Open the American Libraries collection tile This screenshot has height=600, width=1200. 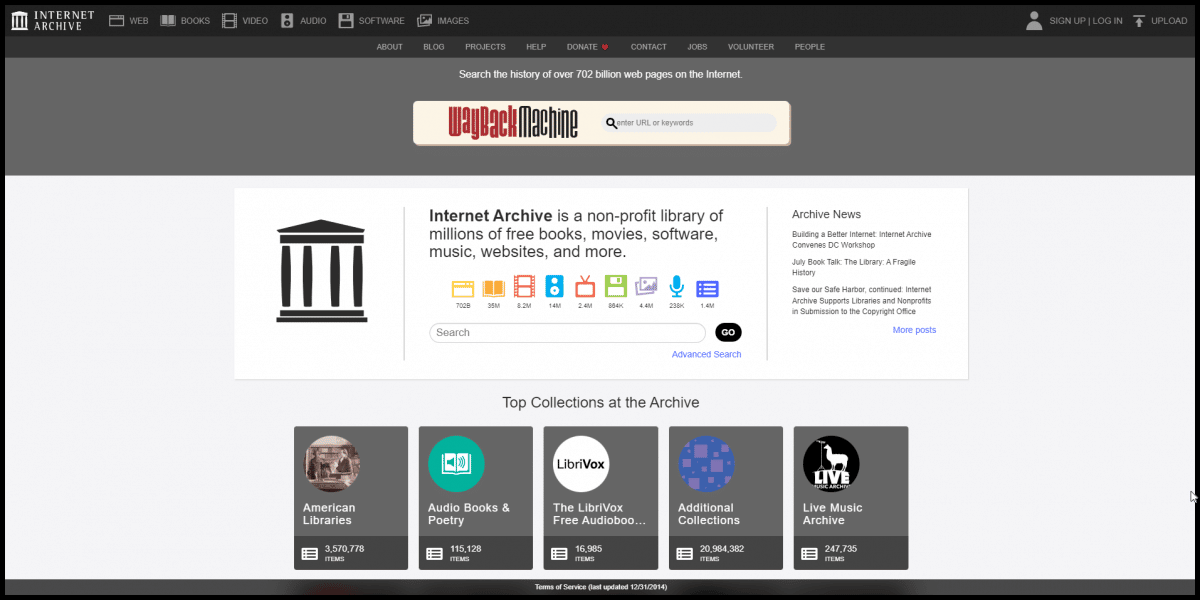pos(351,498)
